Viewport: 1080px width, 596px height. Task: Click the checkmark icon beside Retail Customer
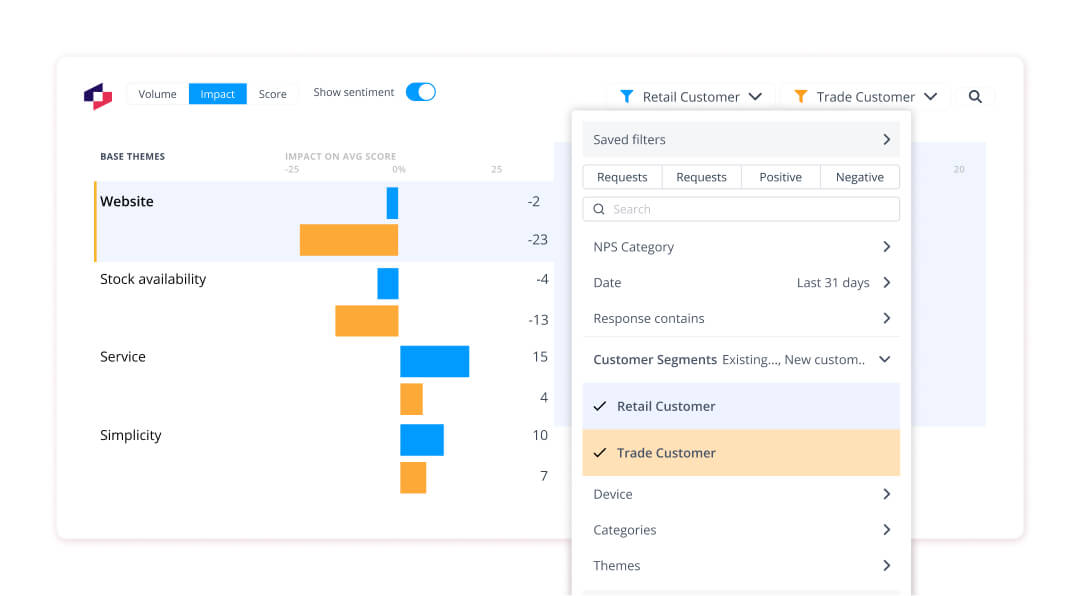click(601, 406)
